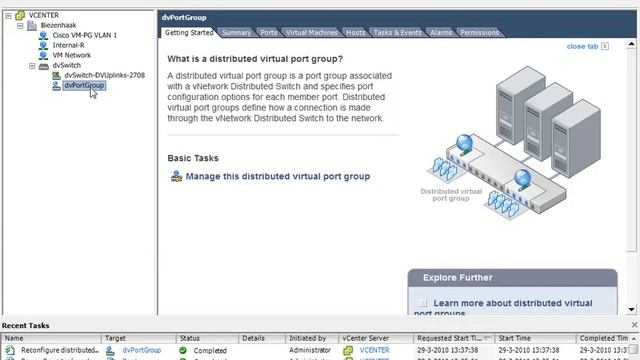Viewport: 640px width, 360px height.
Task: Click the Biezenhaak datacenter icon
Action: pos(32,25)
